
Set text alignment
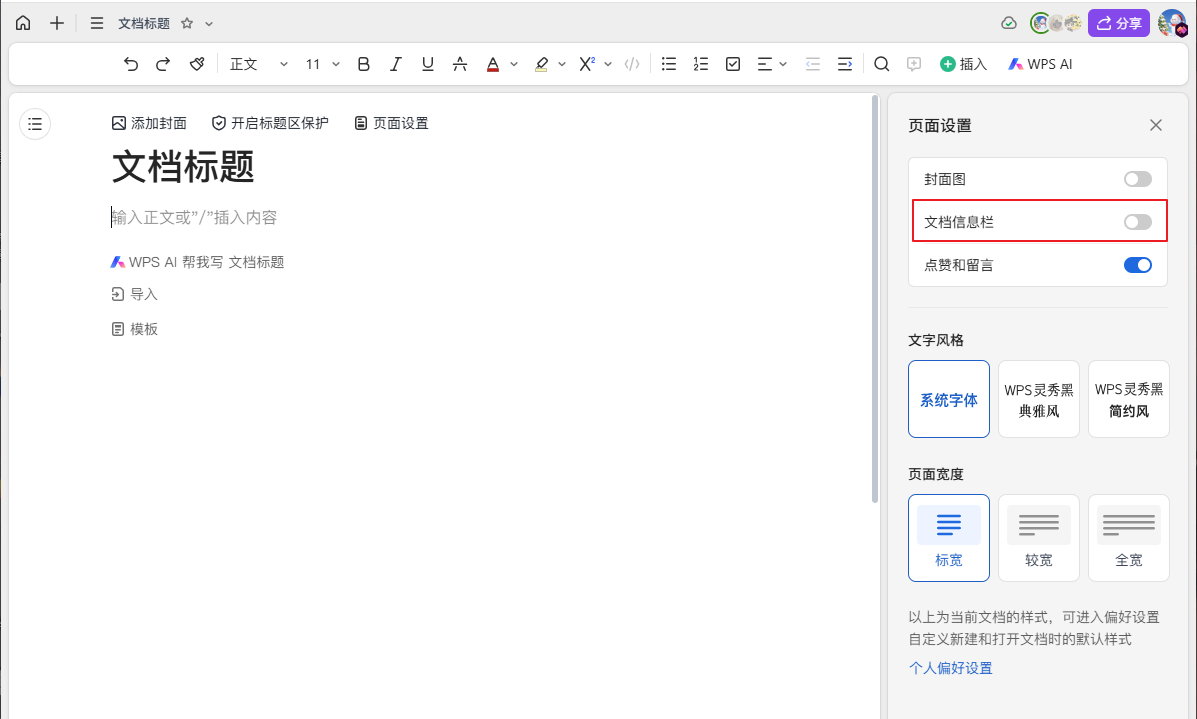(764, 64)
